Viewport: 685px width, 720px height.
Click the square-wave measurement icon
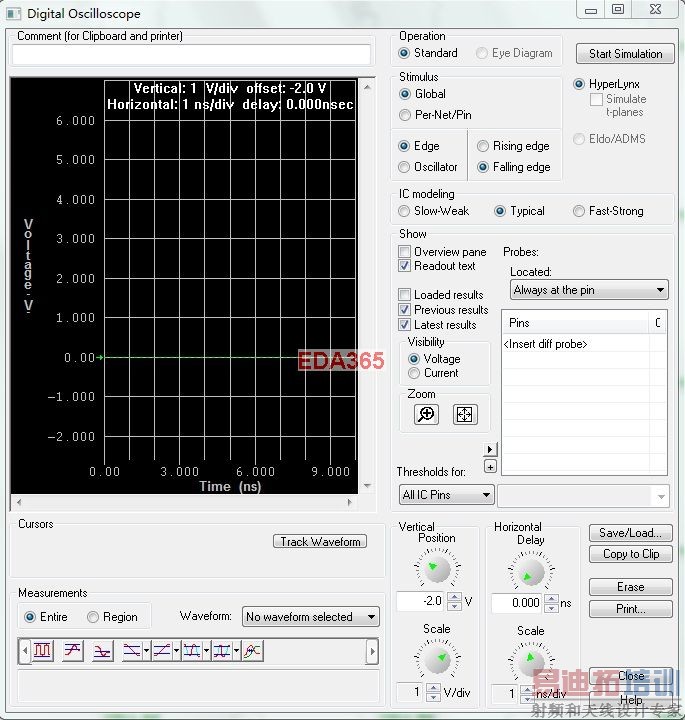42,650
